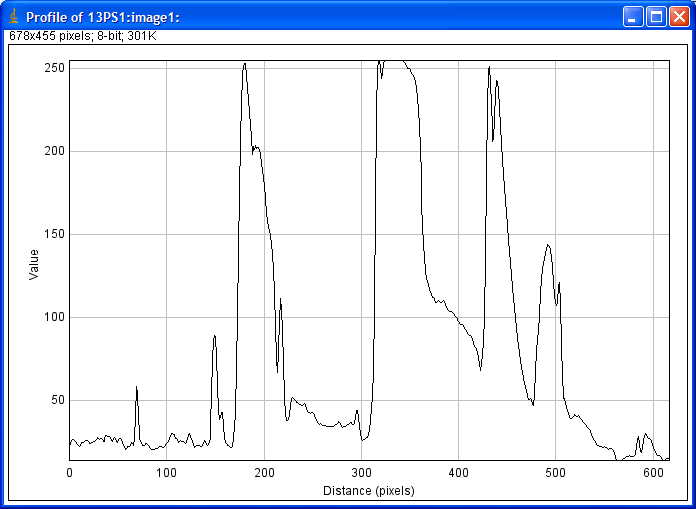The image size is (696, 509).
Task: Click the 0 tick label on x-axis
Action: coord(69,472)
